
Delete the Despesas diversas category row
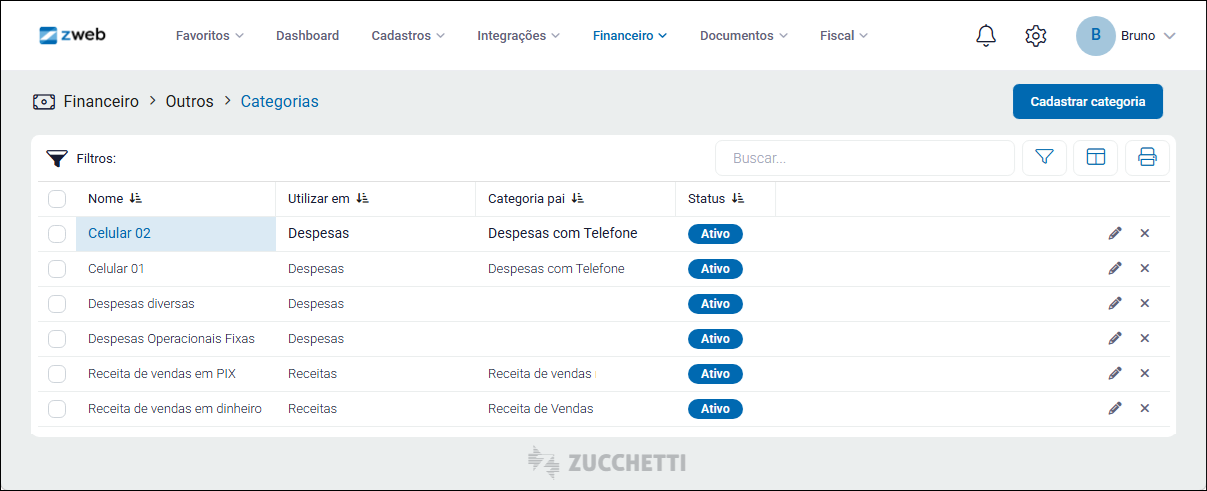1145,304
